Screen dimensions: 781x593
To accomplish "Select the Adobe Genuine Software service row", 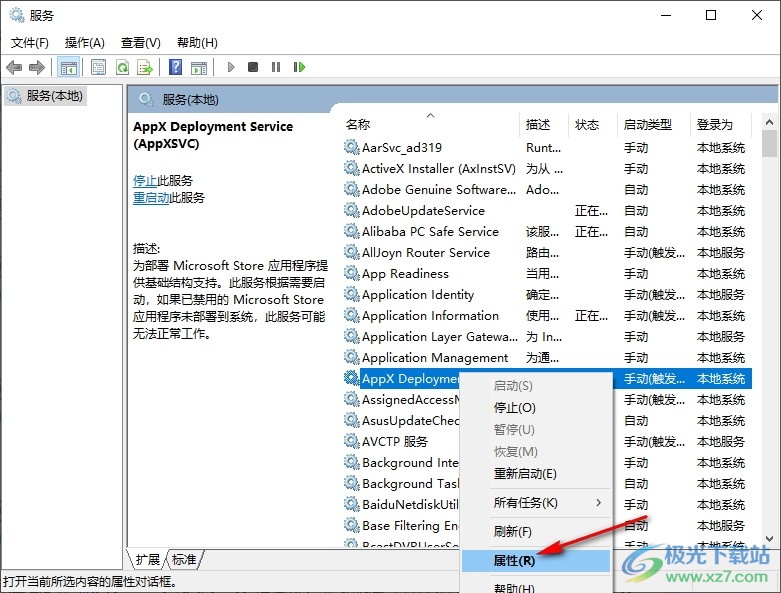I will 547,189.
